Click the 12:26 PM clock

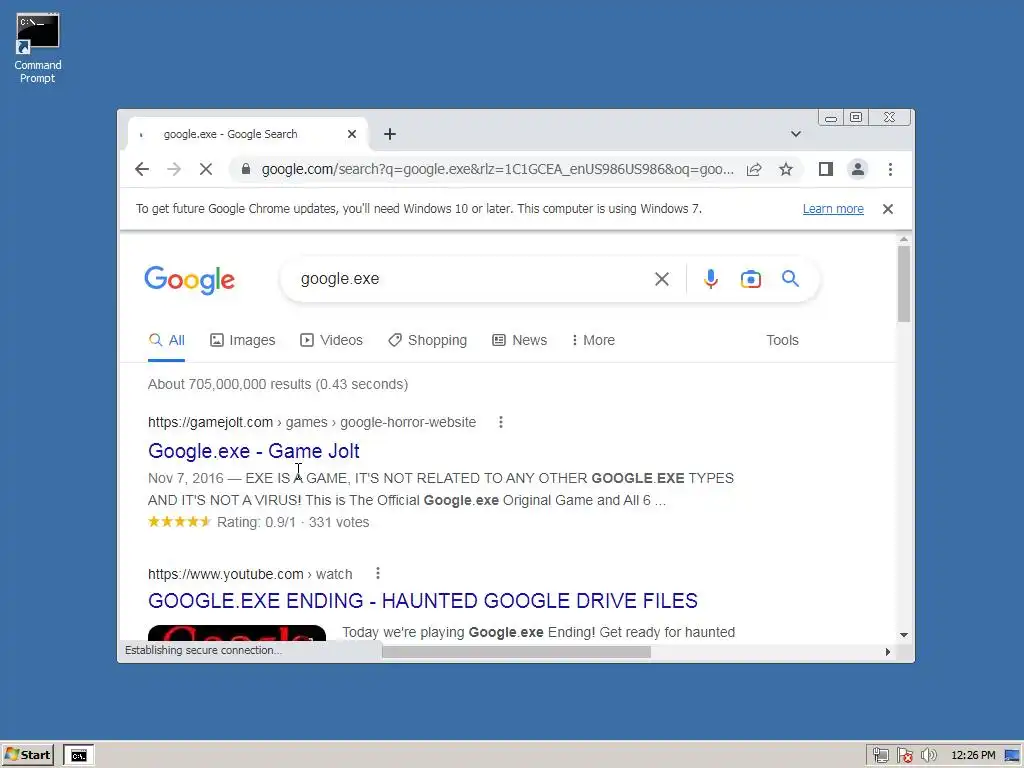973,756
